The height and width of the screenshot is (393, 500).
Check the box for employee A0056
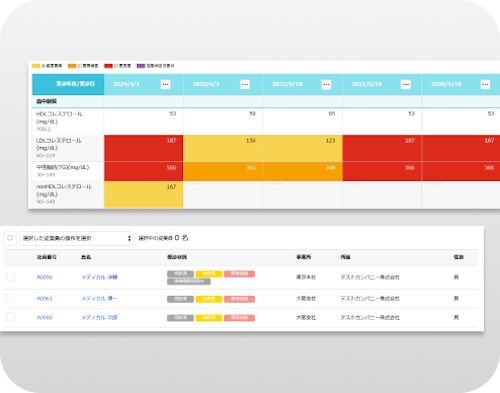click(11, 277)
